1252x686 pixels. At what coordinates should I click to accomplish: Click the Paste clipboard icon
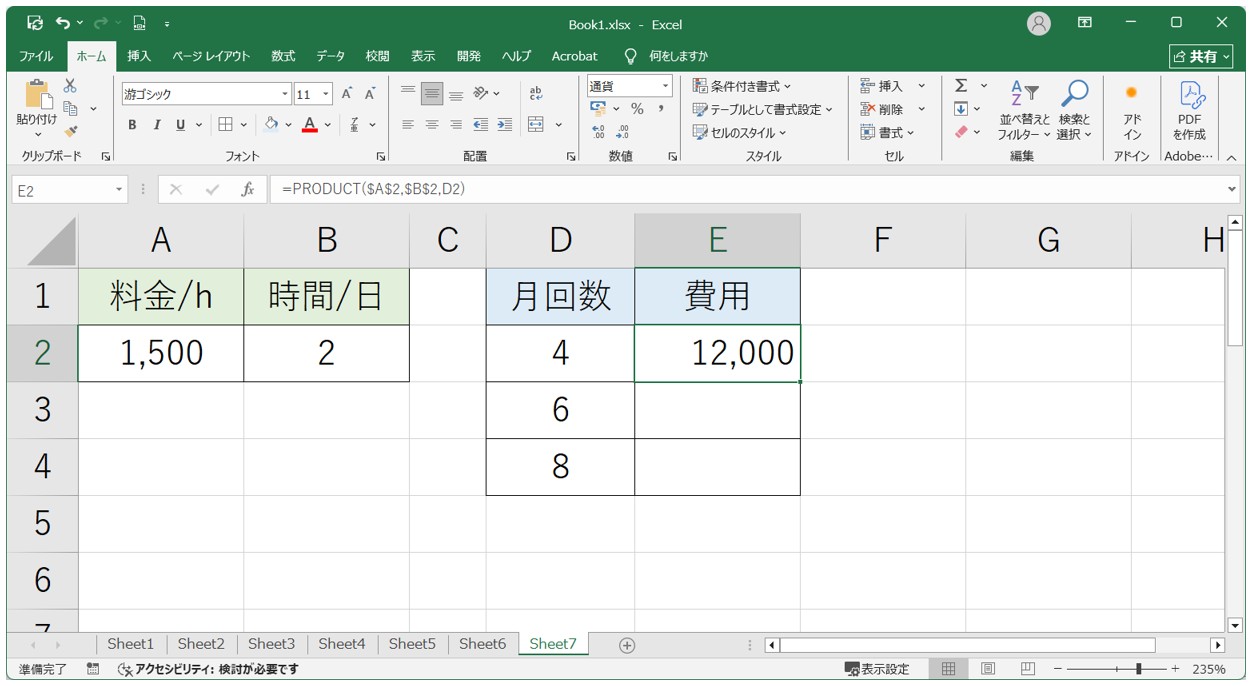pos(38,94)
